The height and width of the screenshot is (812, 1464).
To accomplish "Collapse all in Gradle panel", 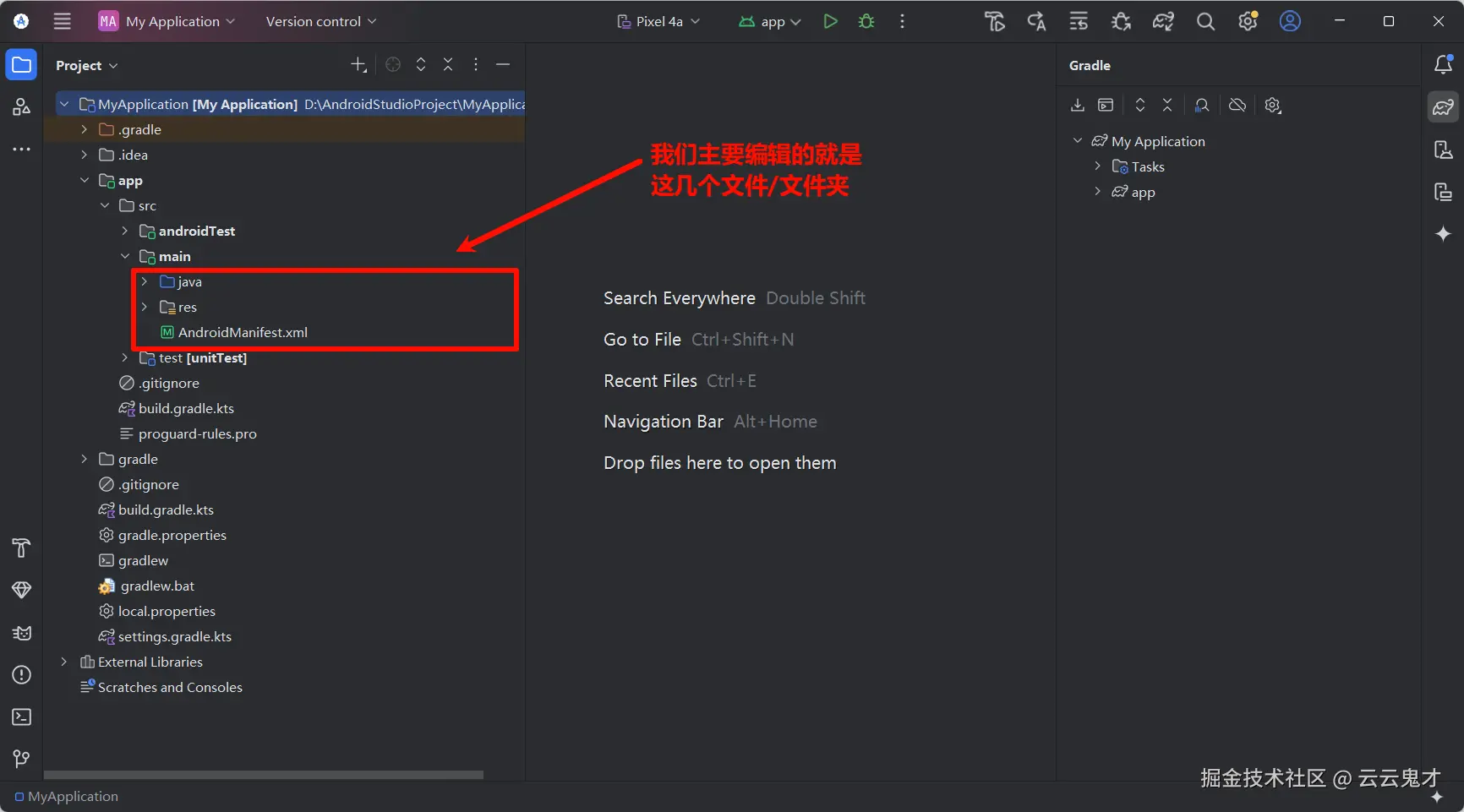I will click(1167, 106).
